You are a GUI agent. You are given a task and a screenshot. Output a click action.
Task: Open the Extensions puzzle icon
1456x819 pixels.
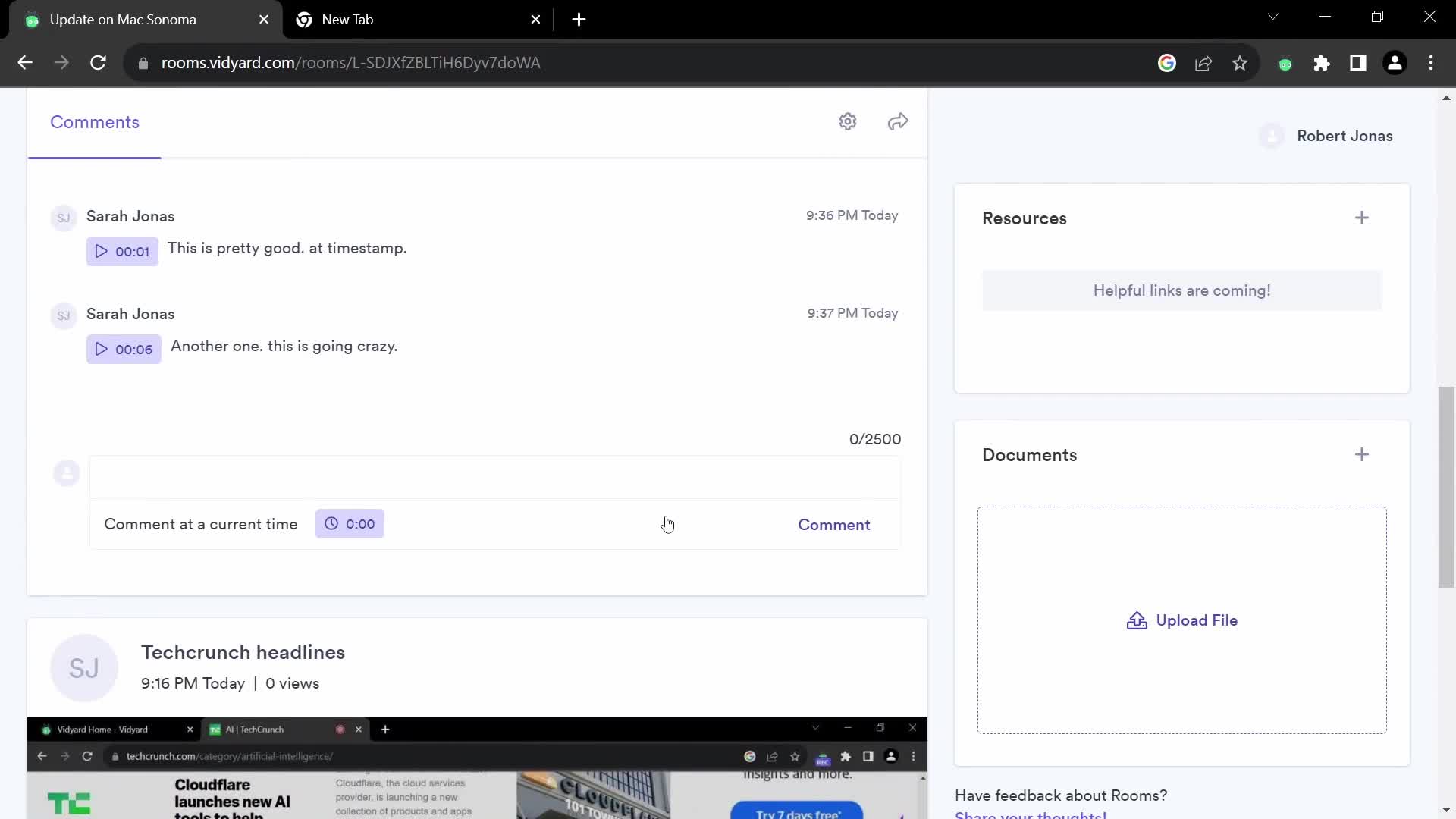pos(1322,63)
